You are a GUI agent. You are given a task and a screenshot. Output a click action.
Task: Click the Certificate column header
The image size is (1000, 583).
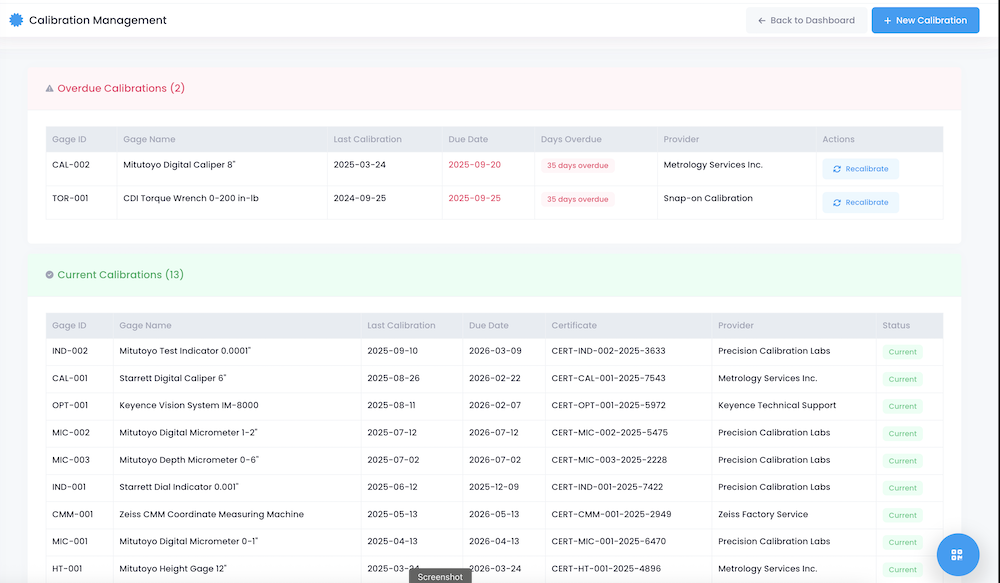pyautogui.click(x=574, y=325)
